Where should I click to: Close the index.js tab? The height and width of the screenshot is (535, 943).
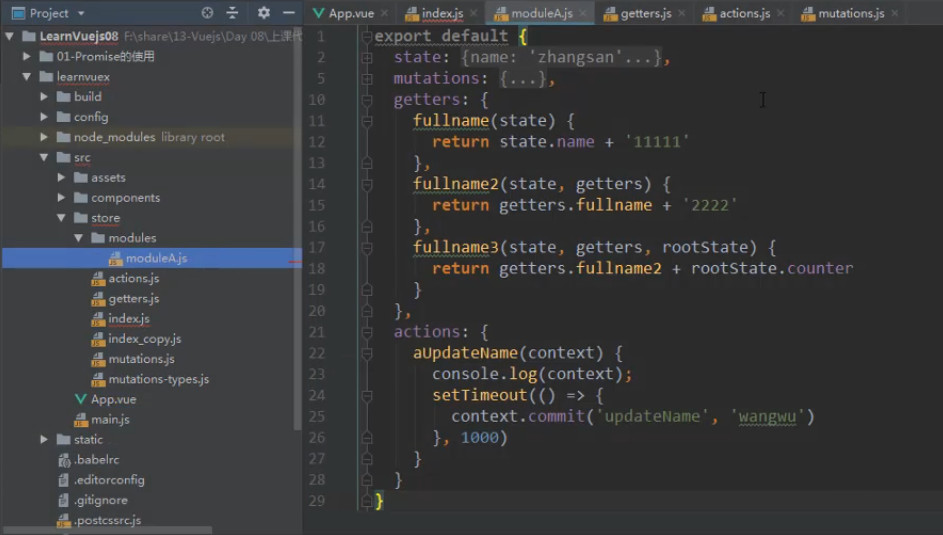click(473, 13)
